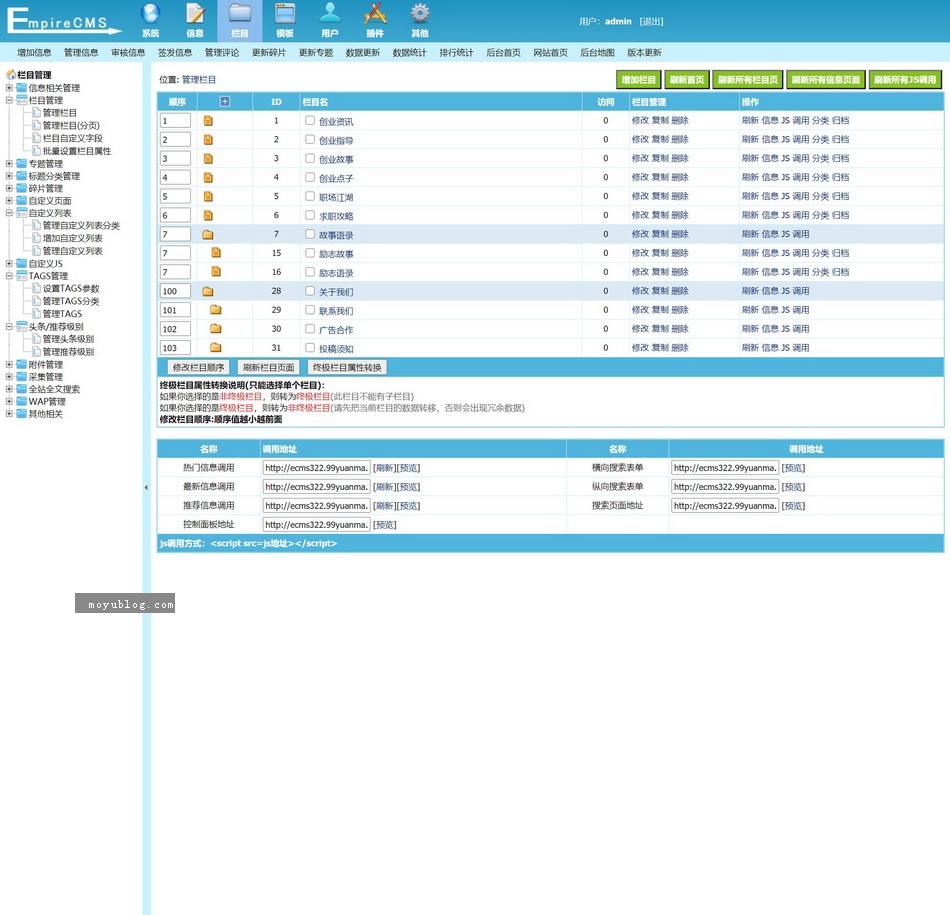The image size is (950, 915).
Task: Click the 热门信息调用 URL field
Action: click(317, 468)
